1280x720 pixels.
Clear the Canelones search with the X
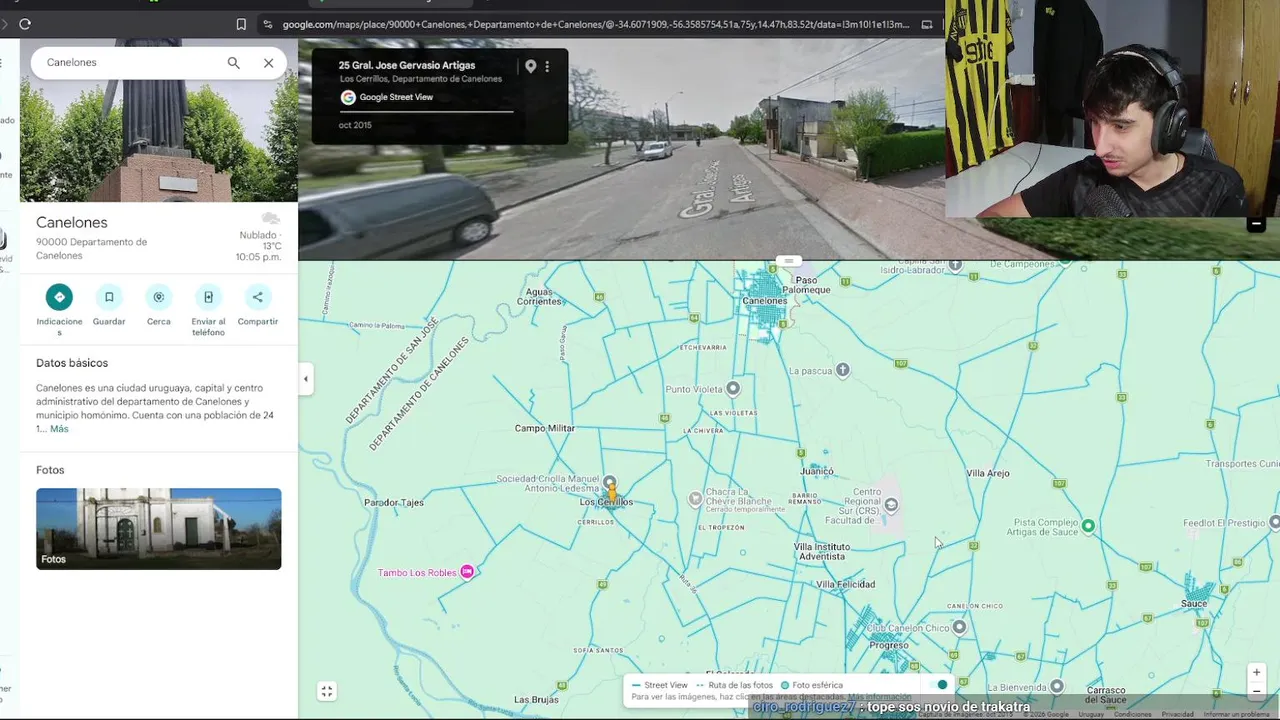[x=268, y=63]
